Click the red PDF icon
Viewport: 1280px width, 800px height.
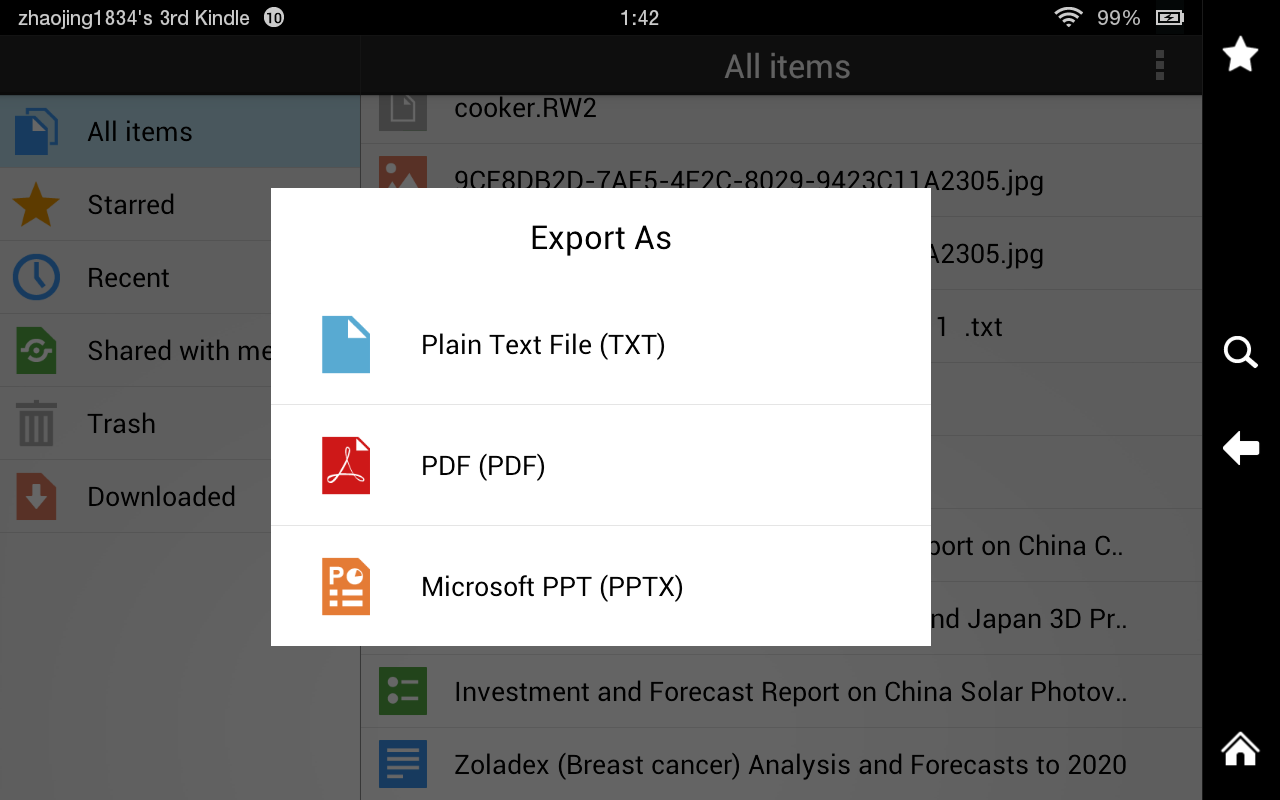point(346,466)
